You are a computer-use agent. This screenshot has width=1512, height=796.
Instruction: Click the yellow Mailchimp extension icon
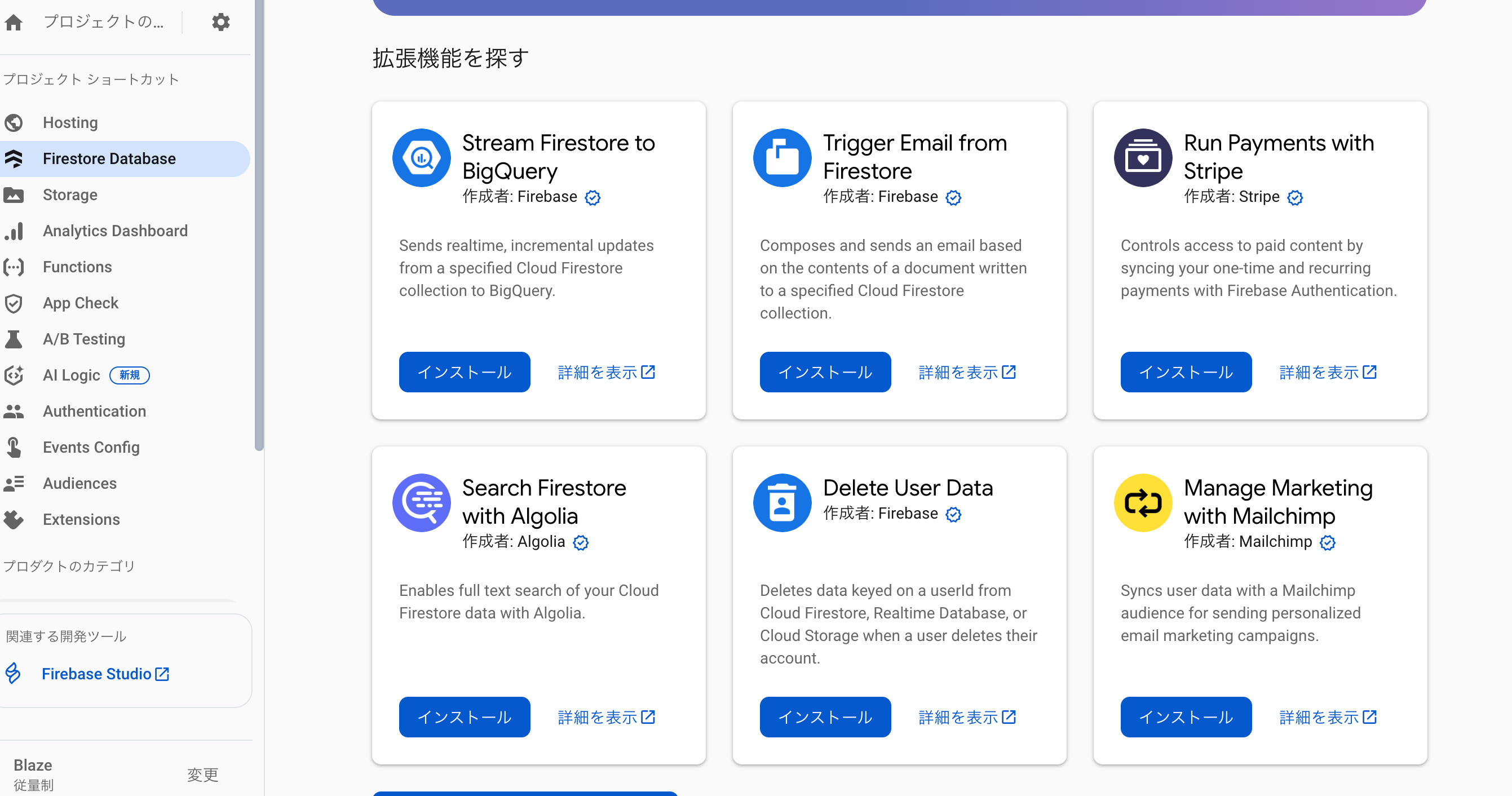[1142, 503]
